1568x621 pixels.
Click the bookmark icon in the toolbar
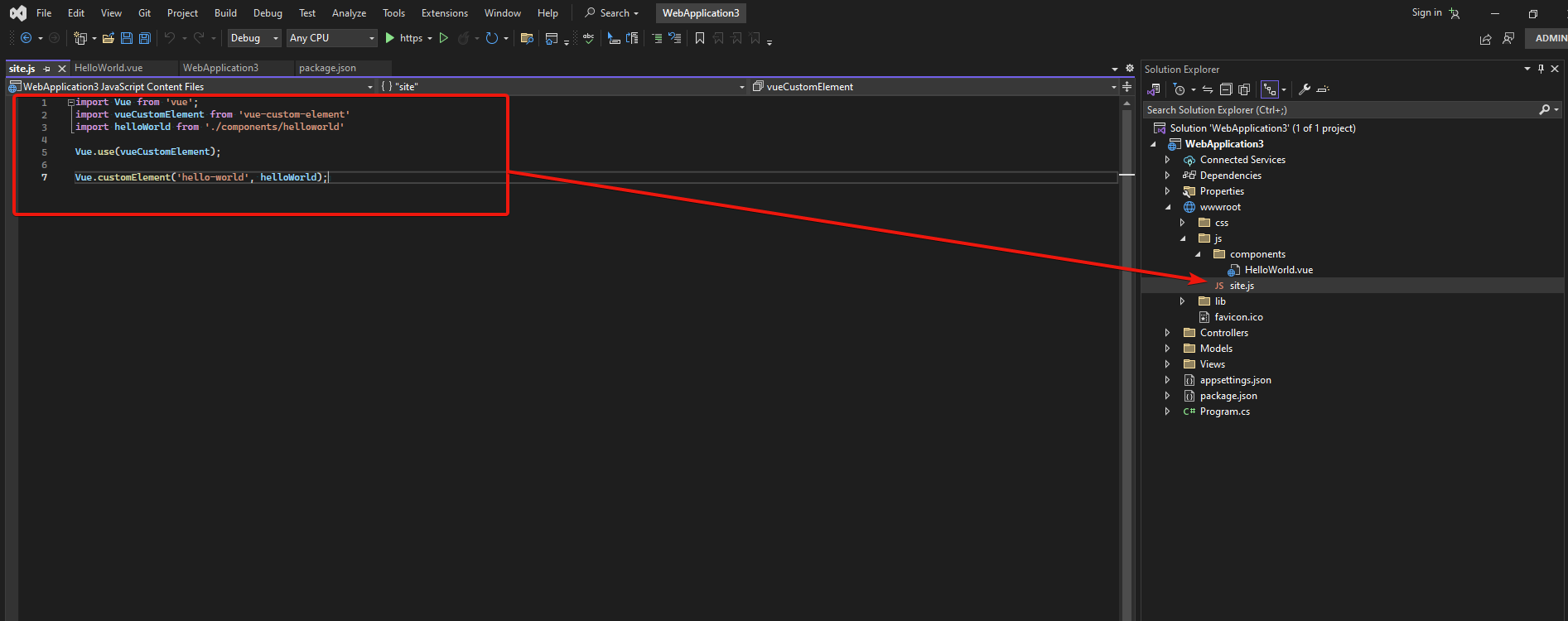tap(700, 38)
